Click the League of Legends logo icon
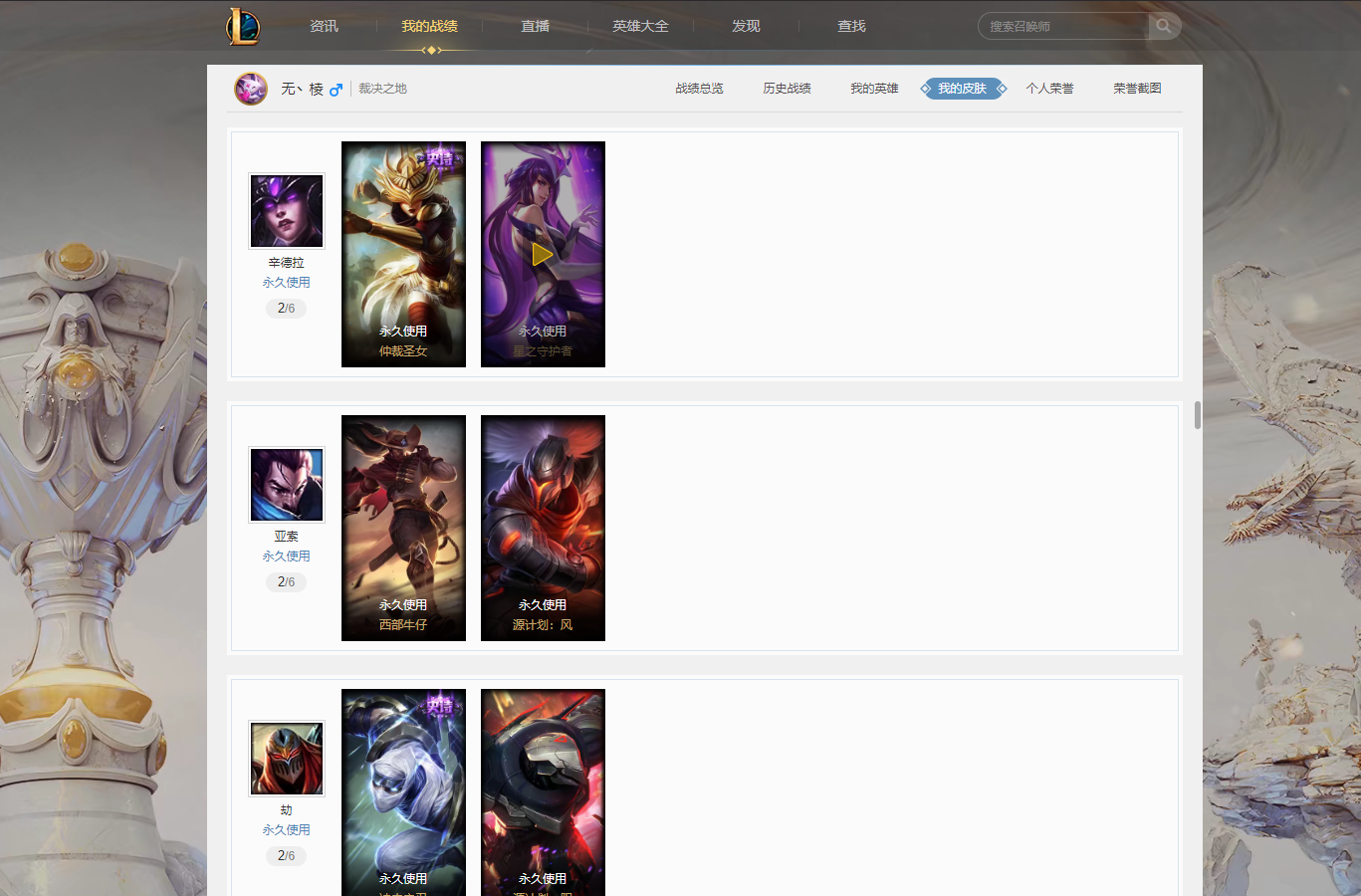This screenshot has width=1361, height=896. 243,26
